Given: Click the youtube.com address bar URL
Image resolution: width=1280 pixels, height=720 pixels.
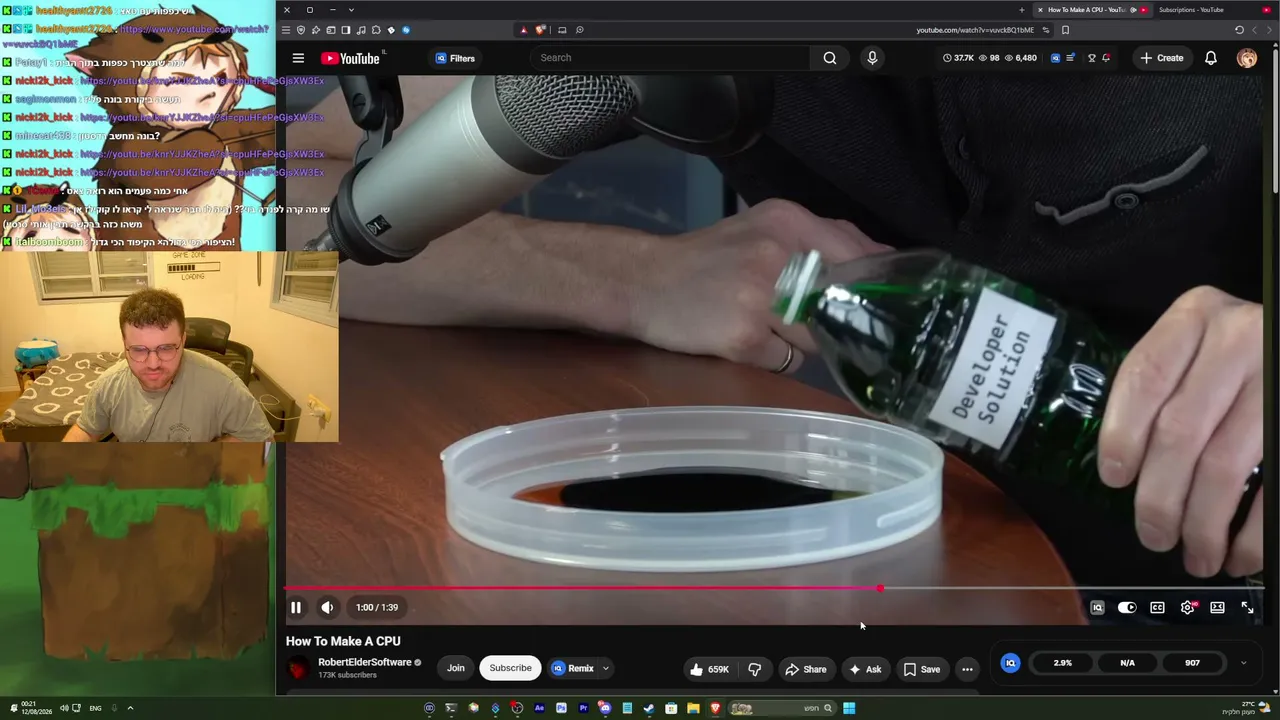Looking at the screenshot, I should point(975,30).
